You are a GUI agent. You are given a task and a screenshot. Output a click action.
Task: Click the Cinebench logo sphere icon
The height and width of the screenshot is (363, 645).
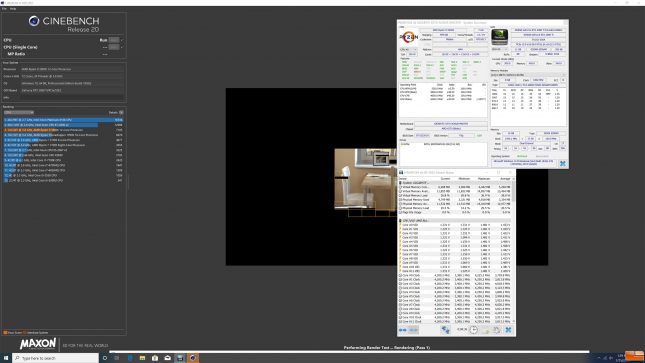34,21
